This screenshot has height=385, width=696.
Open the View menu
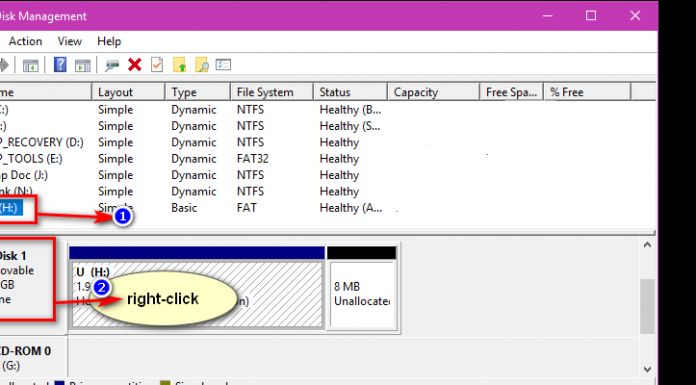click(x=70, y=41)
